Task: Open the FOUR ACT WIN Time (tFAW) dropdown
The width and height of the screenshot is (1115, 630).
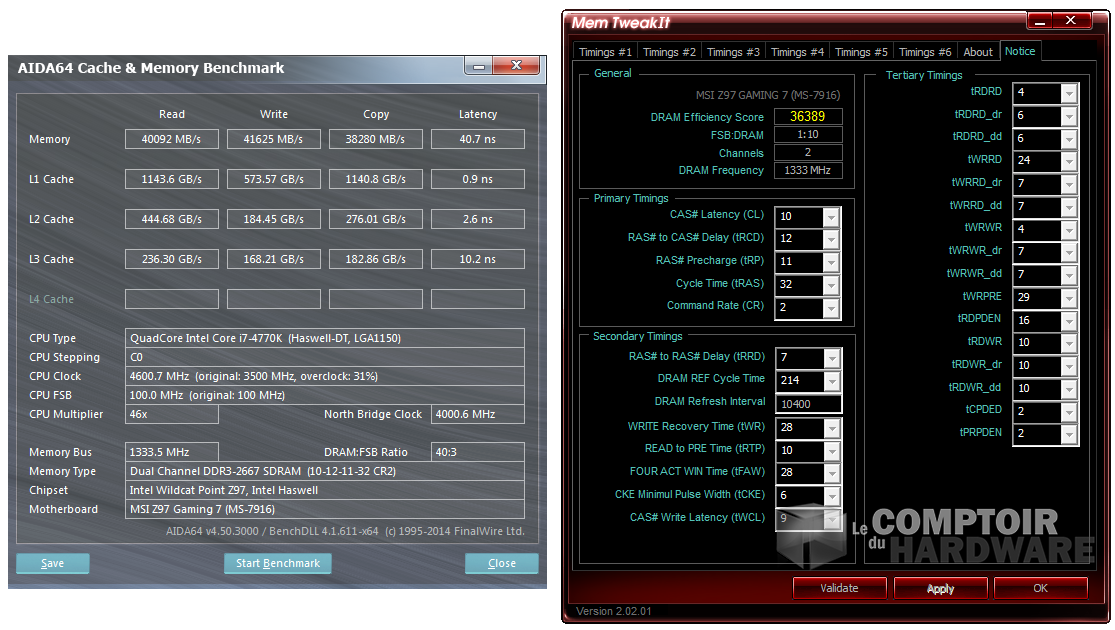Action: pyautogui.click(x=830, y=473)
